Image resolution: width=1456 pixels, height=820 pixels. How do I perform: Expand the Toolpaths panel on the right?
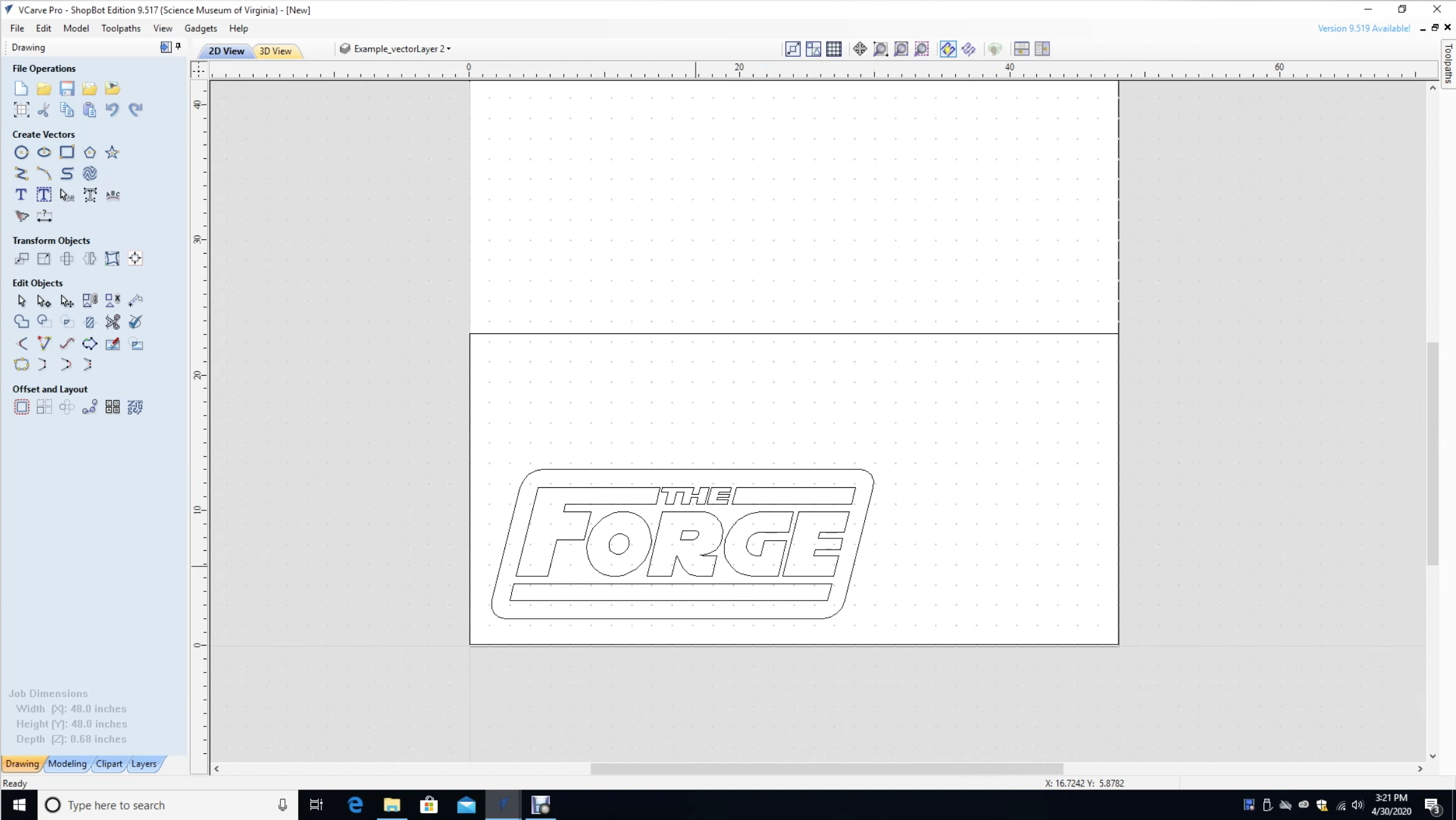[x=1449, y=62]
